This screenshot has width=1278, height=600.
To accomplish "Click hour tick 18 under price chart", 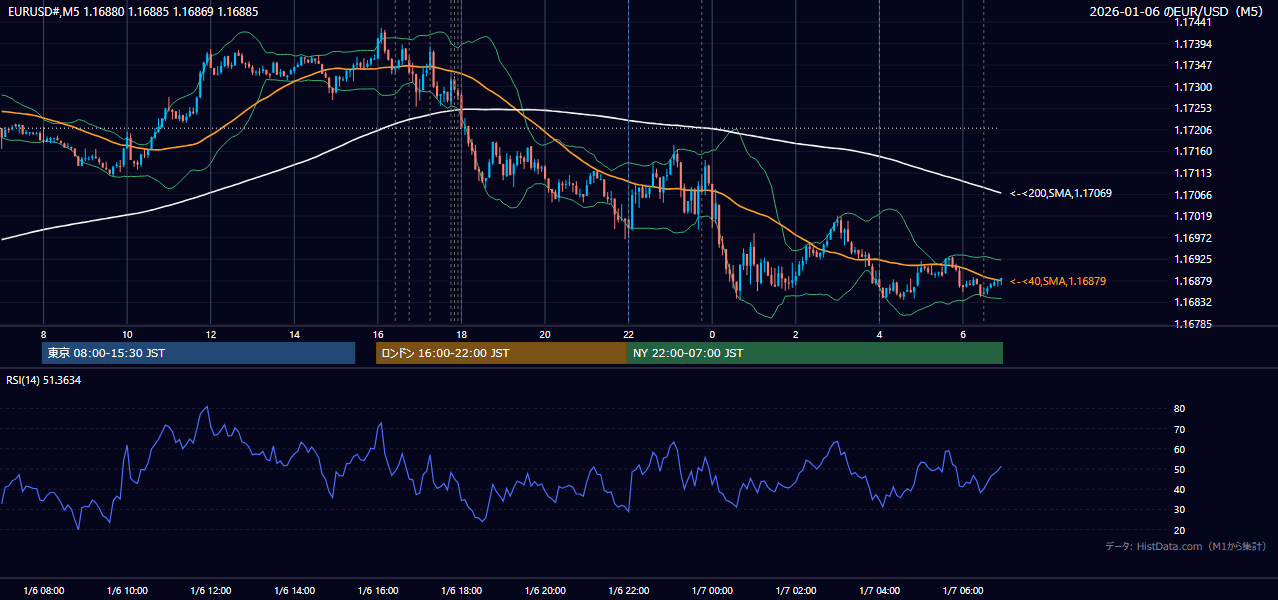I will coord(461,334).
